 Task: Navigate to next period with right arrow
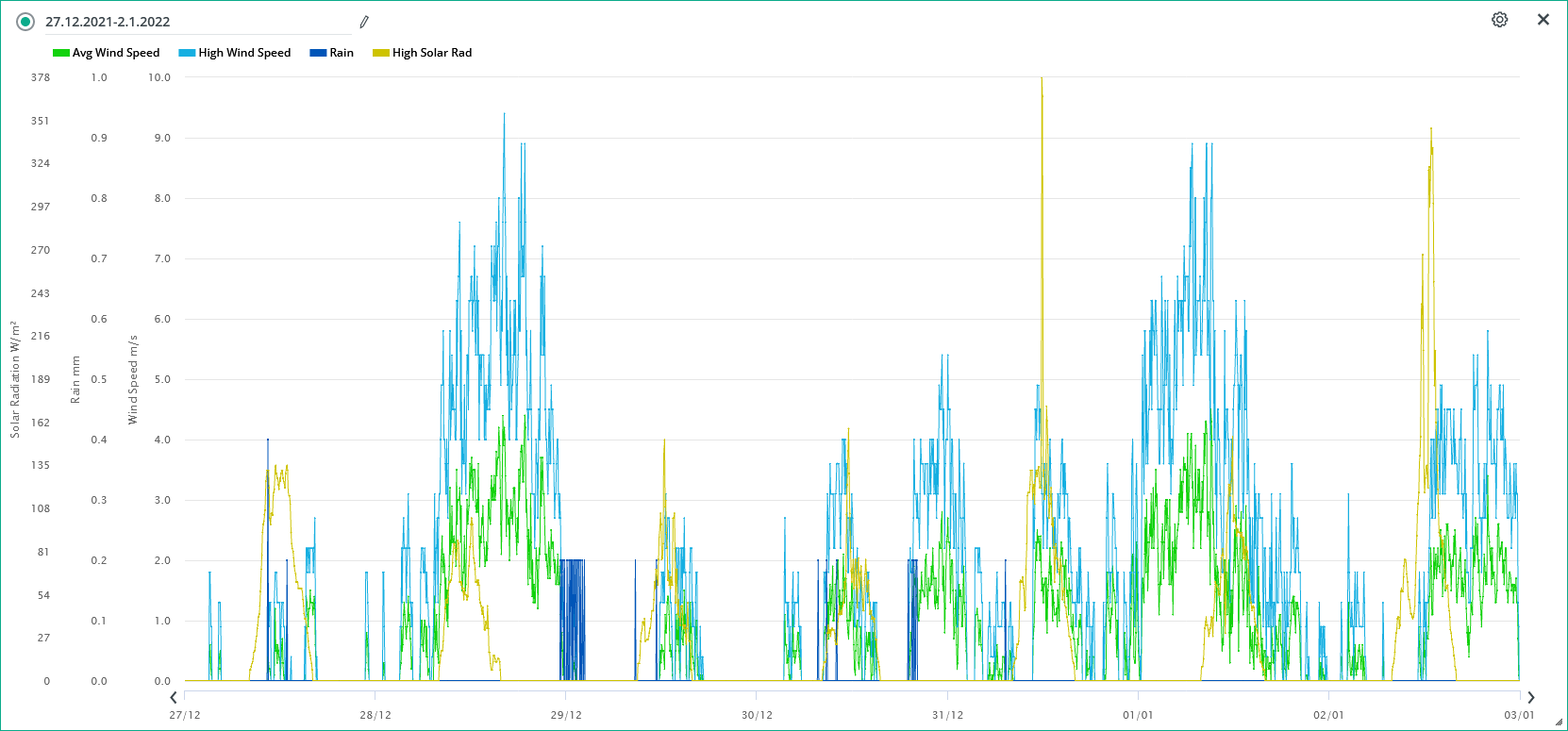coord(1530,697)
